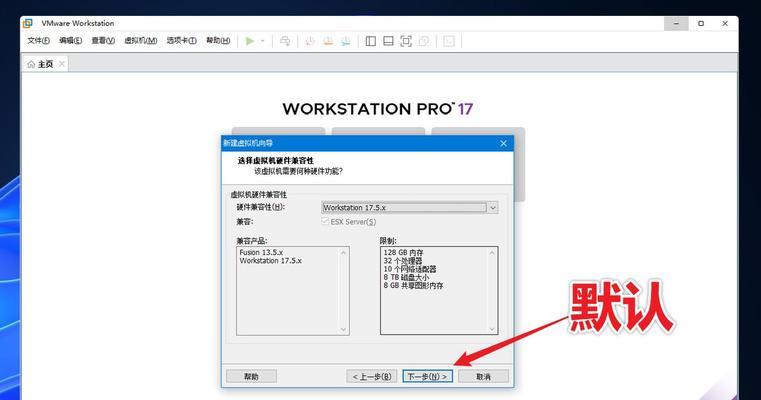Click the 32 个处理器 limit entry
The image size is (761, 400).
click(403, 261)
